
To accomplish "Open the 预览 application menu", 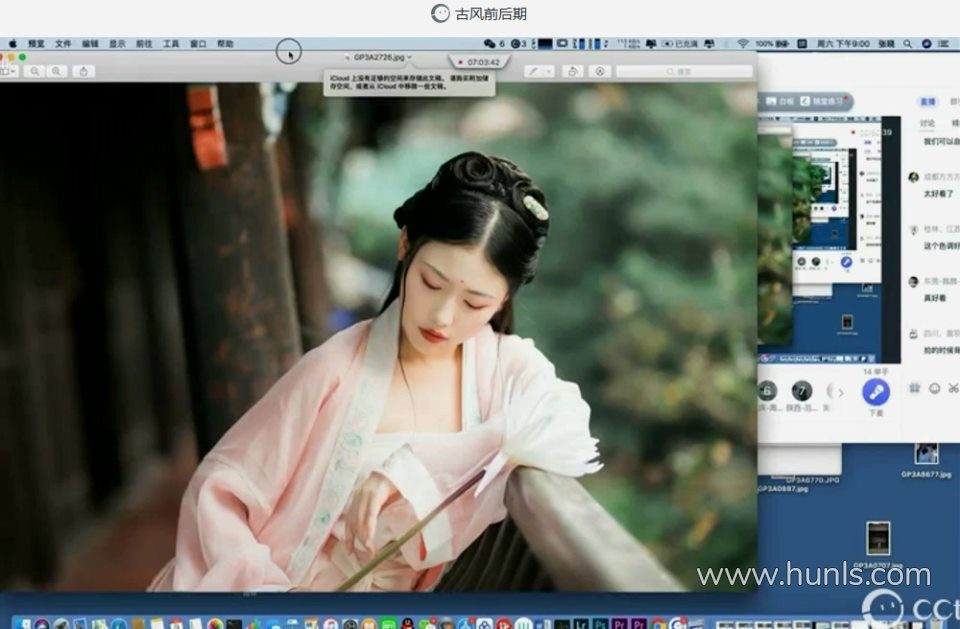I will [36, 43].
